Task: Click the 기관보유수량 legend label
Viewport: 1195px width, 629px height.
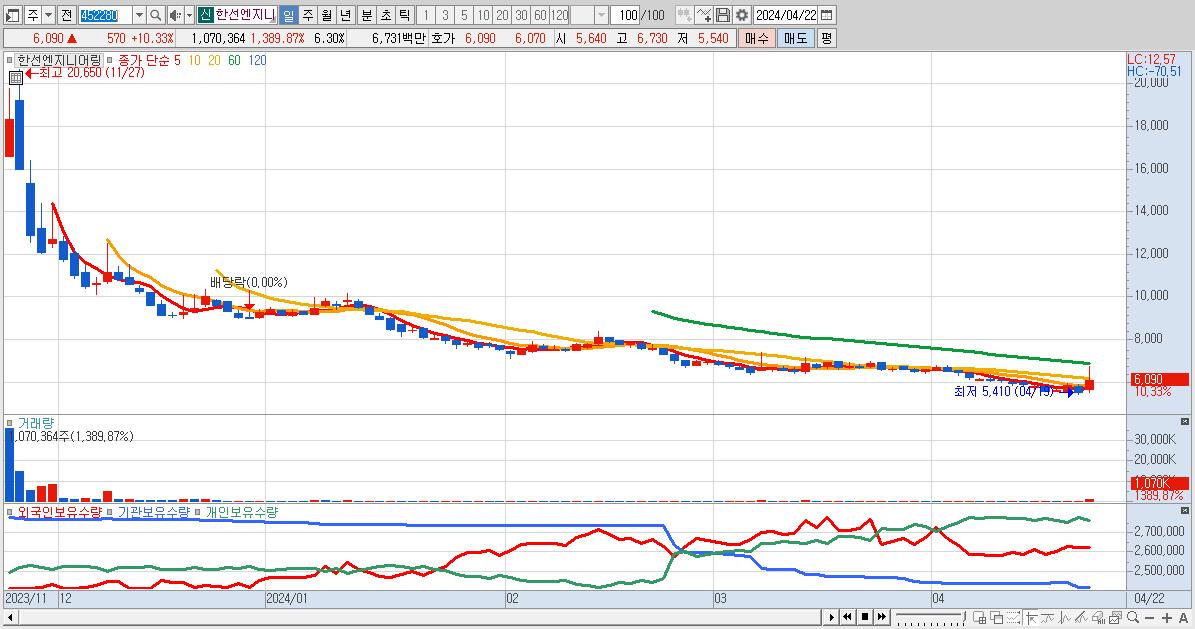Action: tap(154, 512)
